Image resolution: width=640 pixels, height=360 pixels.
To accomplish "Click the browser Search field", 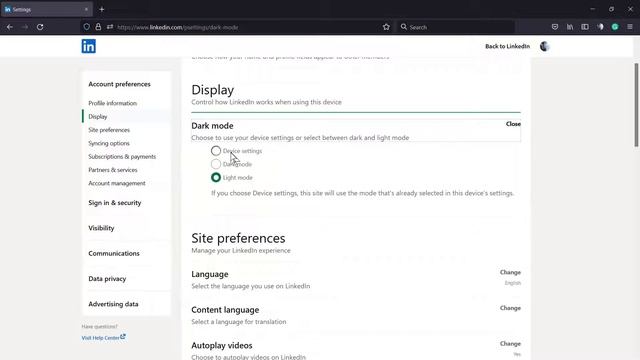I will pyautogui.click(x=455, y=27).
